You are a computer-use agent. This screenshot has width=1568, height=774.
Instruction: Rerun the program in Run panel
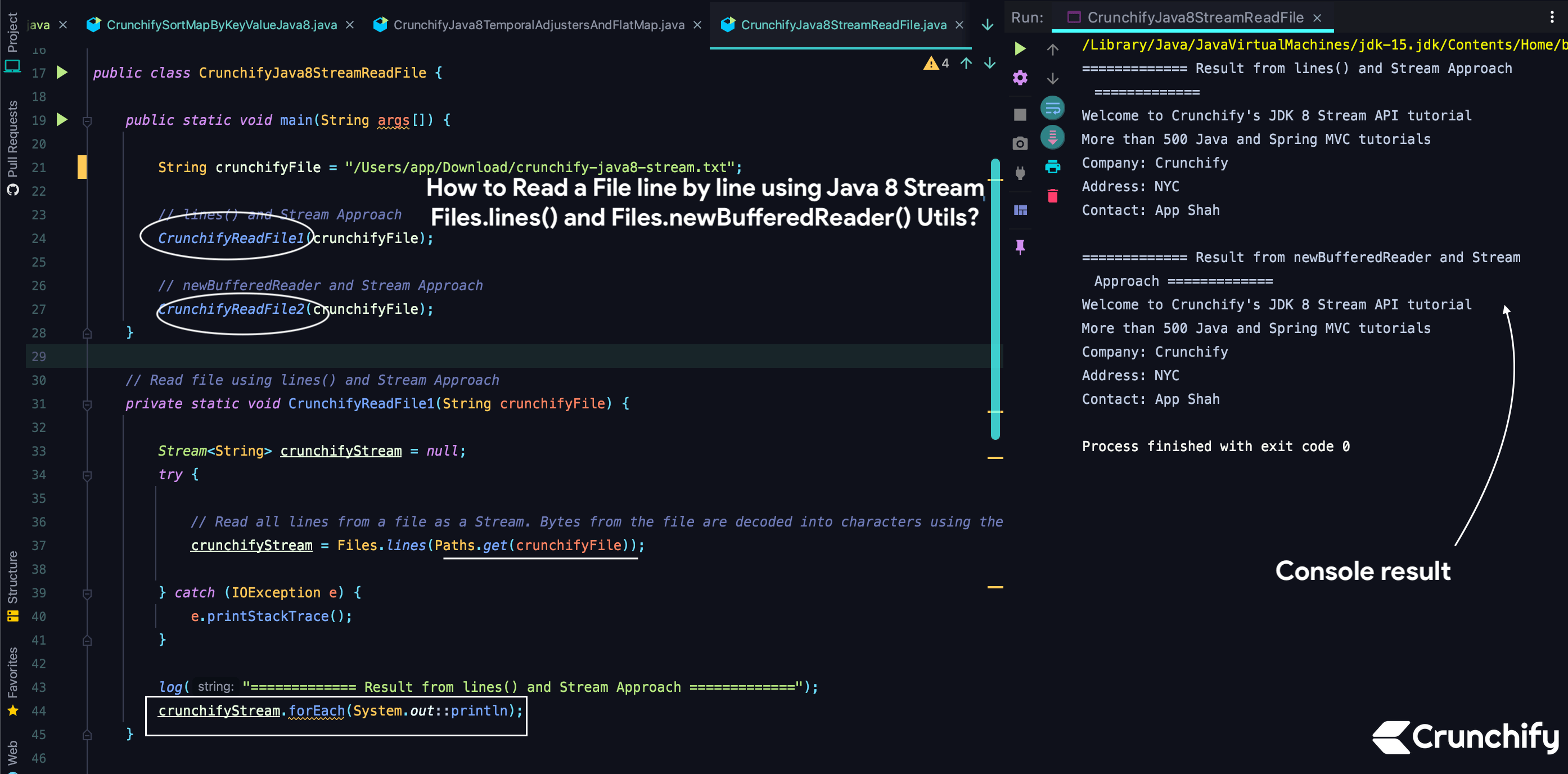pyautogui.click(x=1020, y=49)
